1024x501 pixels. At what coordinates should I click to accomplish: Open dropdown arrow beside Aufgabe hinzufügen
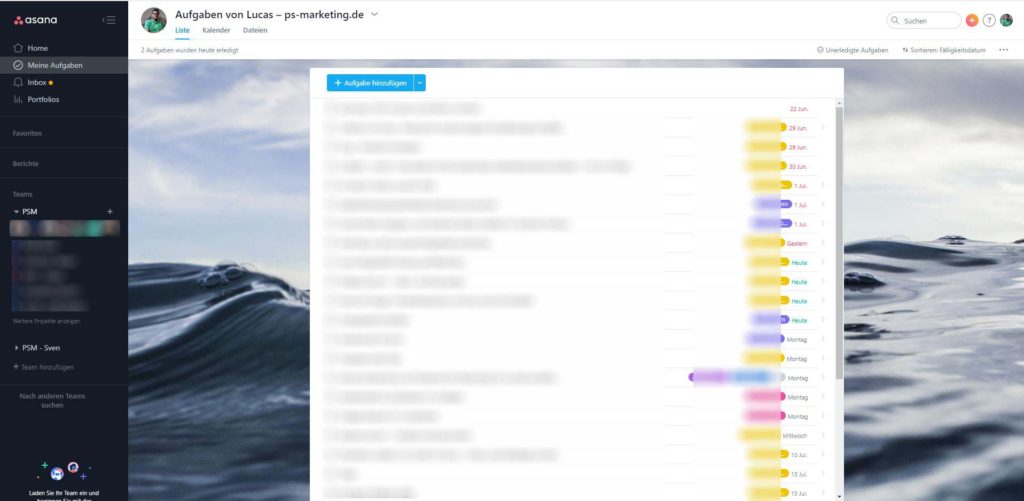tap(420, 83)
